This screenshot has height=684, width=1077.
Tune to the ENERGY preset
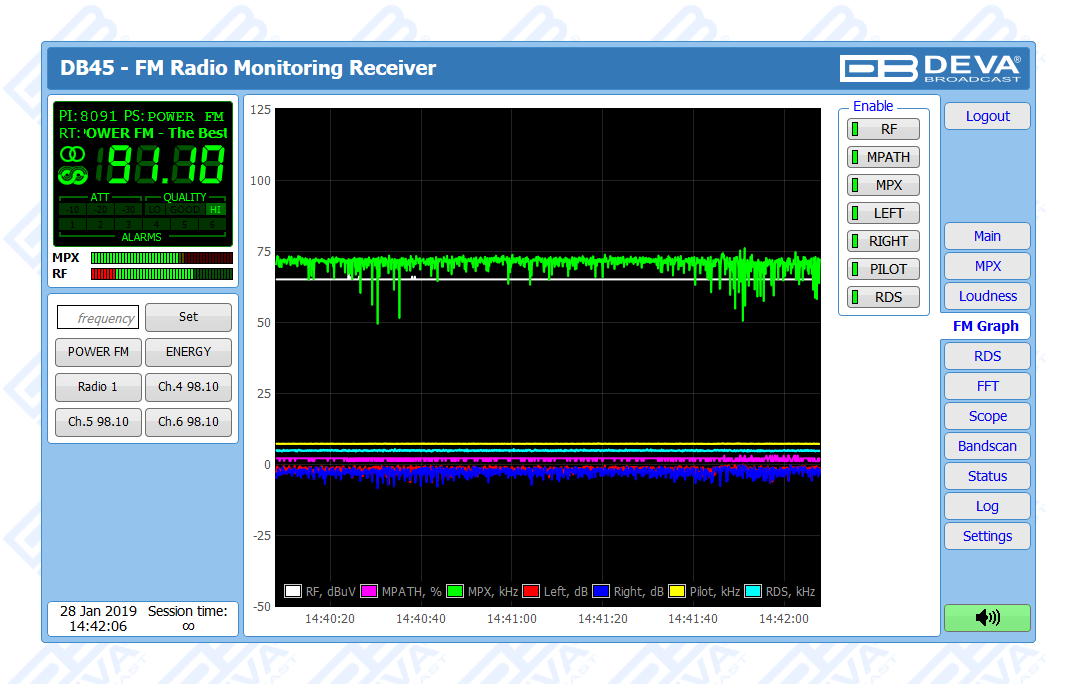(188, 352)
